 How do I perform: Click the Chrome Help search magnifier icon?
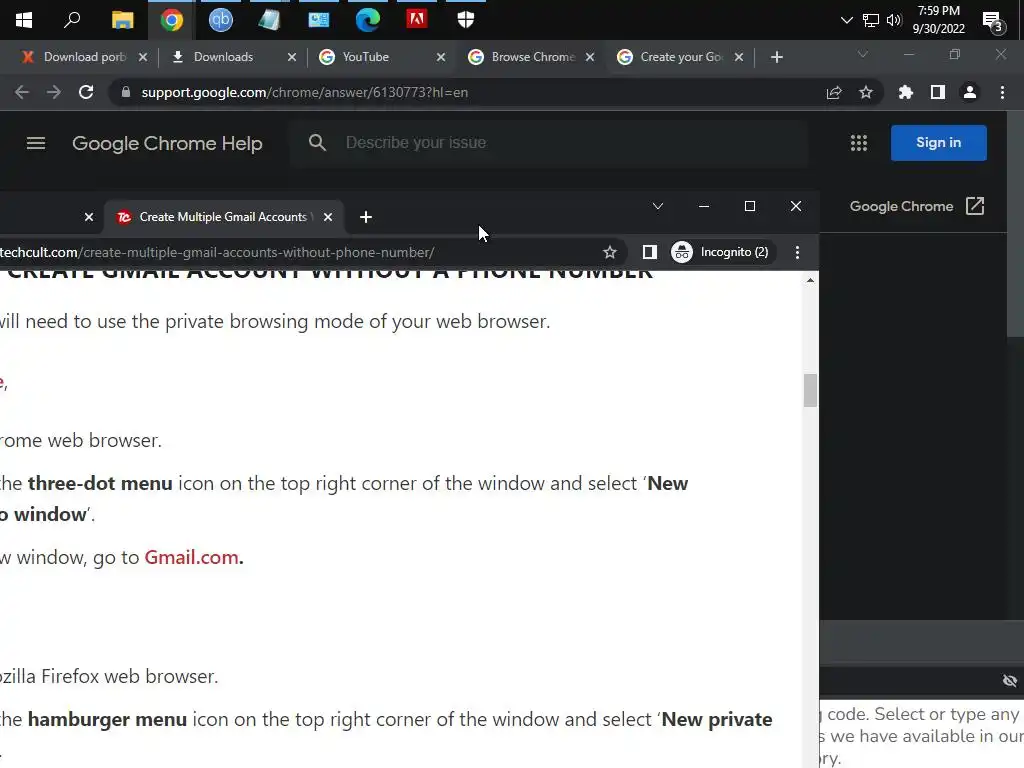(317, 142)
